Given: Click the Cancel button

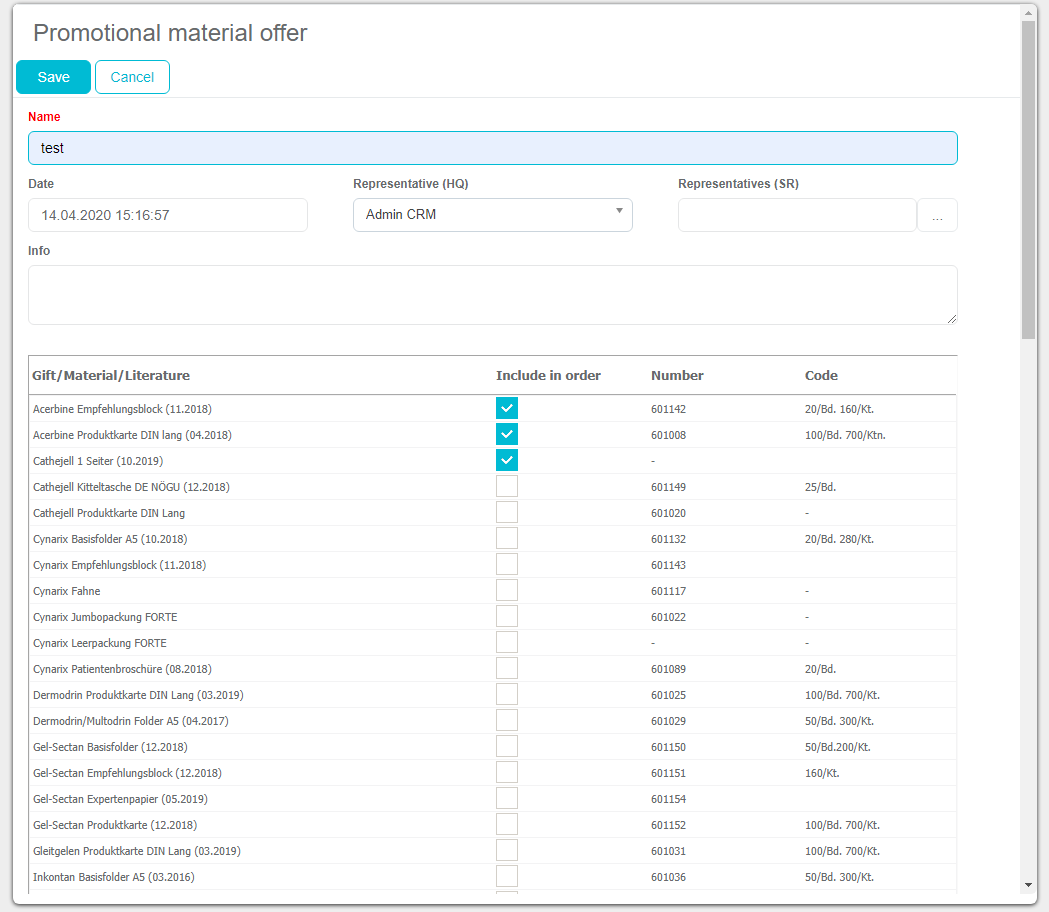Looking at the screenshot, I should [x=132, y=77].
